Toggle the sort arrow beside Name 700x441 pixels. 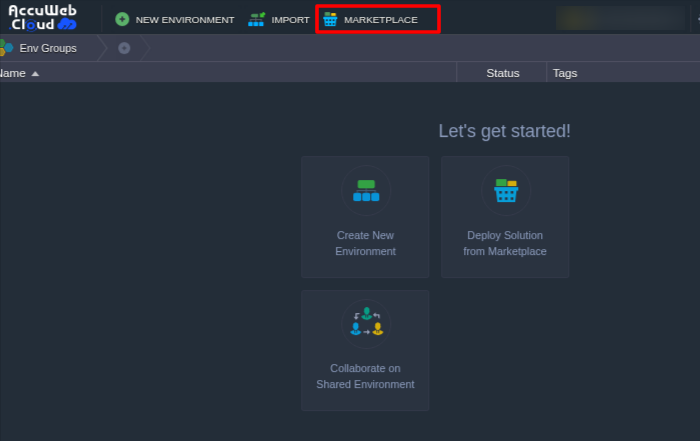(35, 73)
